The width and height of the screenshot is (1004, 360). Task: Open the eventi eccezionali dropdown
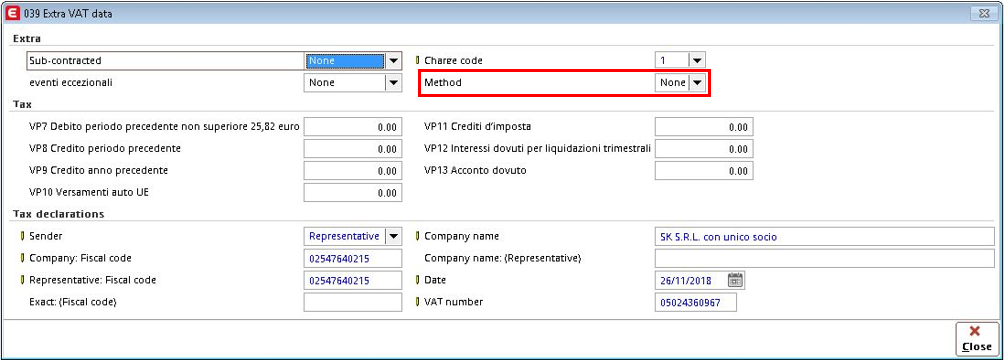click(393, 83)
